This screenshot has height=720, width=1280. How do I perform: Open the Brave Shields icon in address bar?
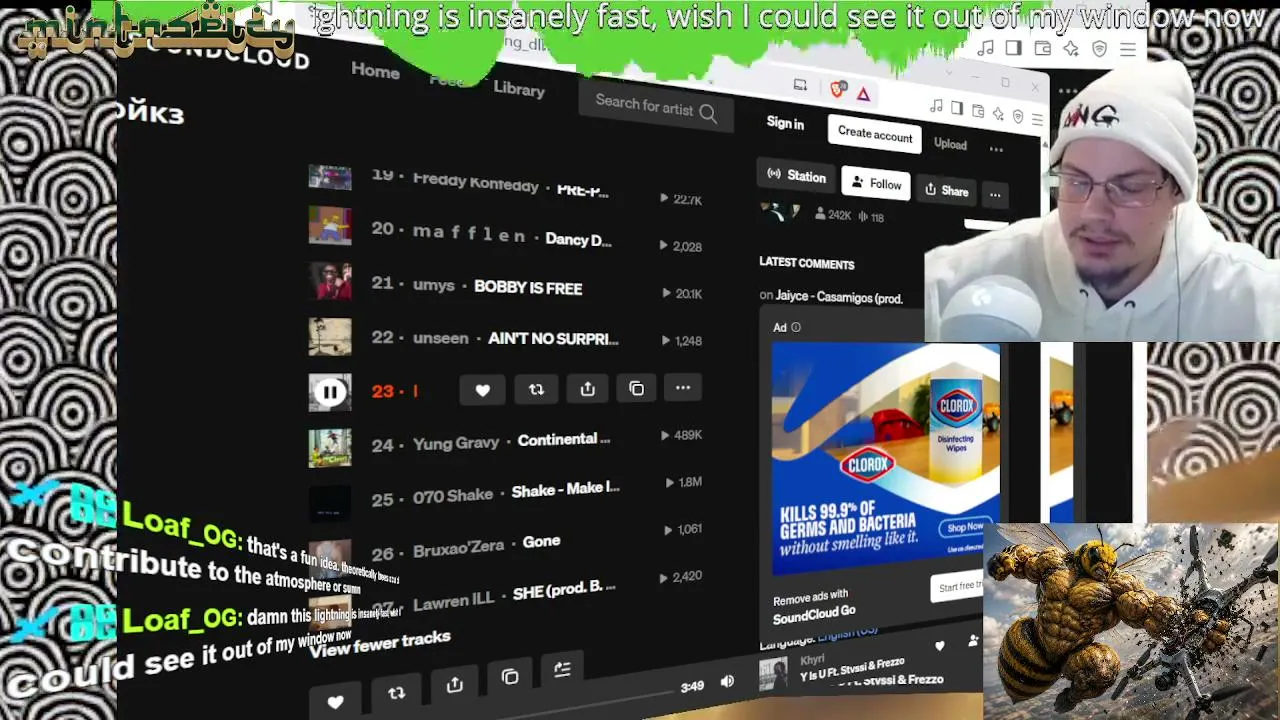(838, 89)
